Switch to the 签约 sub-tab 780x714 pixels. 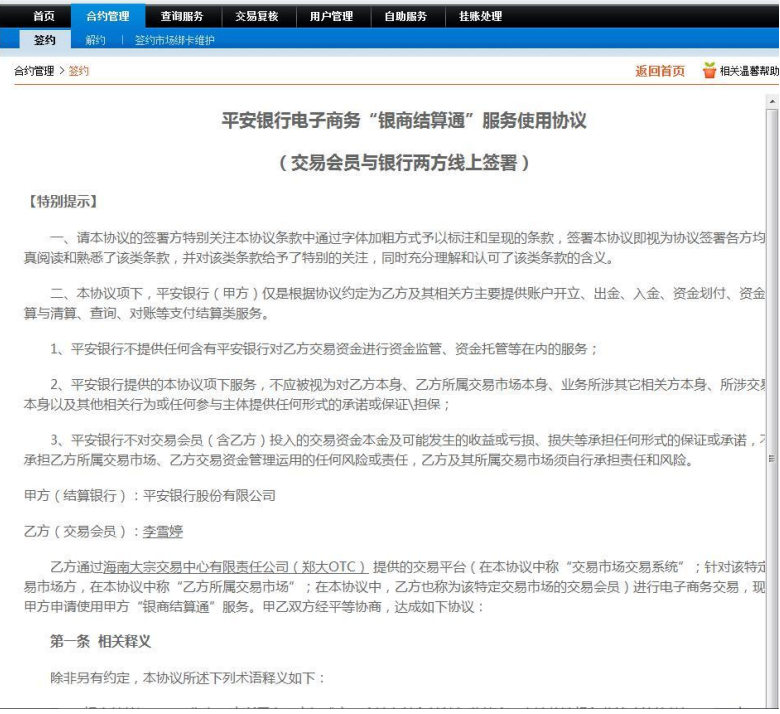click(x=45, y=40)
